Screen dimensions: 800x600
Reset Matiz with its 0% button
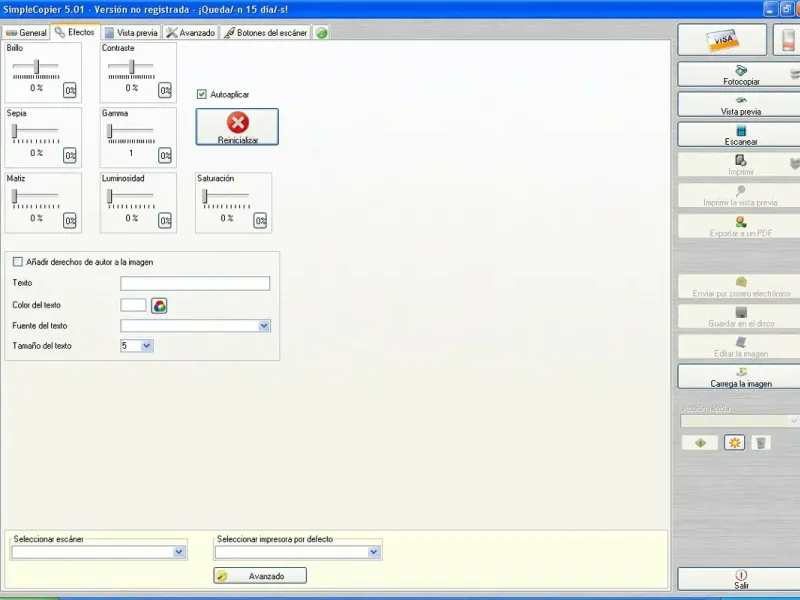(70, 220)
